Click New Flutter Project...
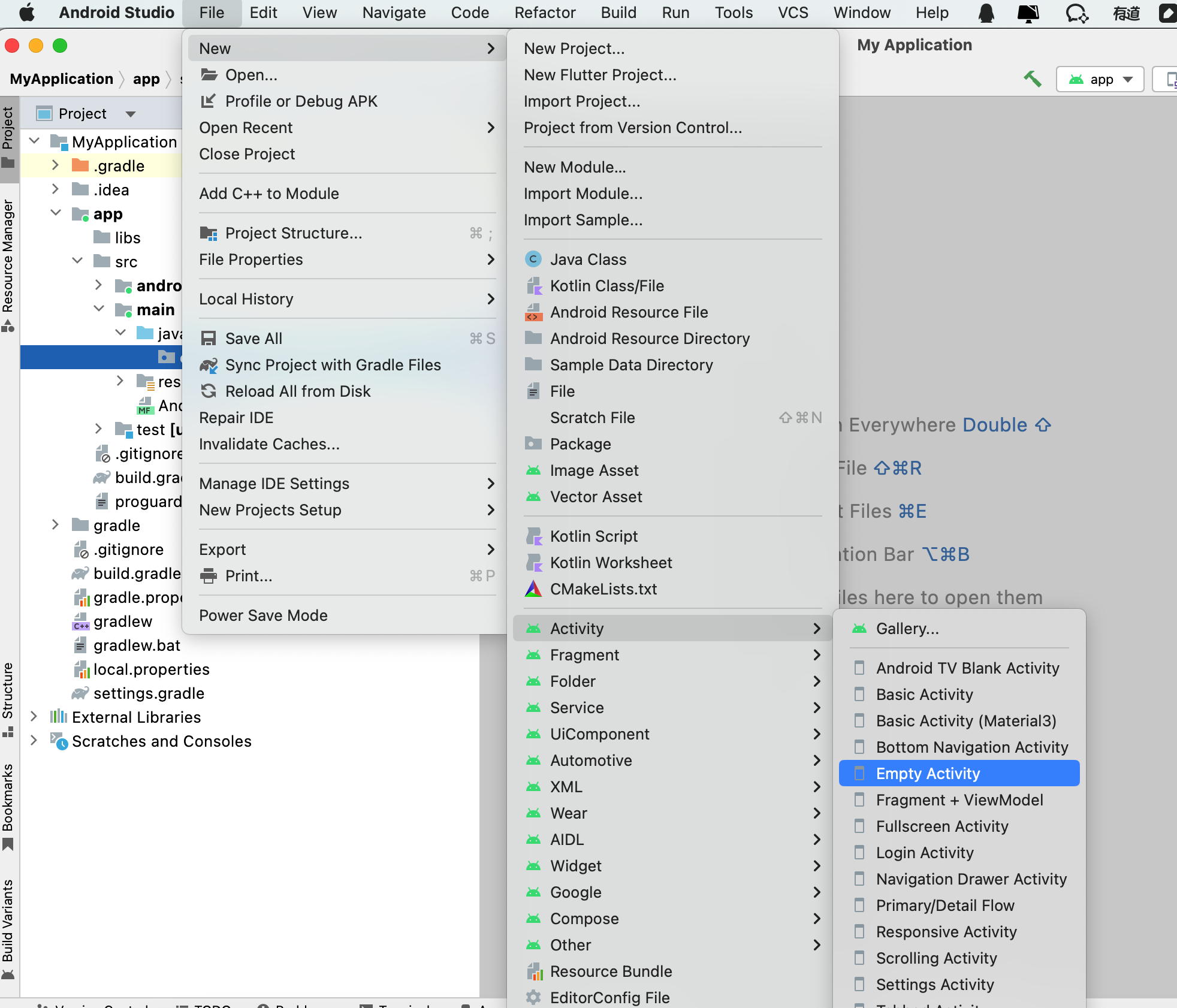 point(600,75)
